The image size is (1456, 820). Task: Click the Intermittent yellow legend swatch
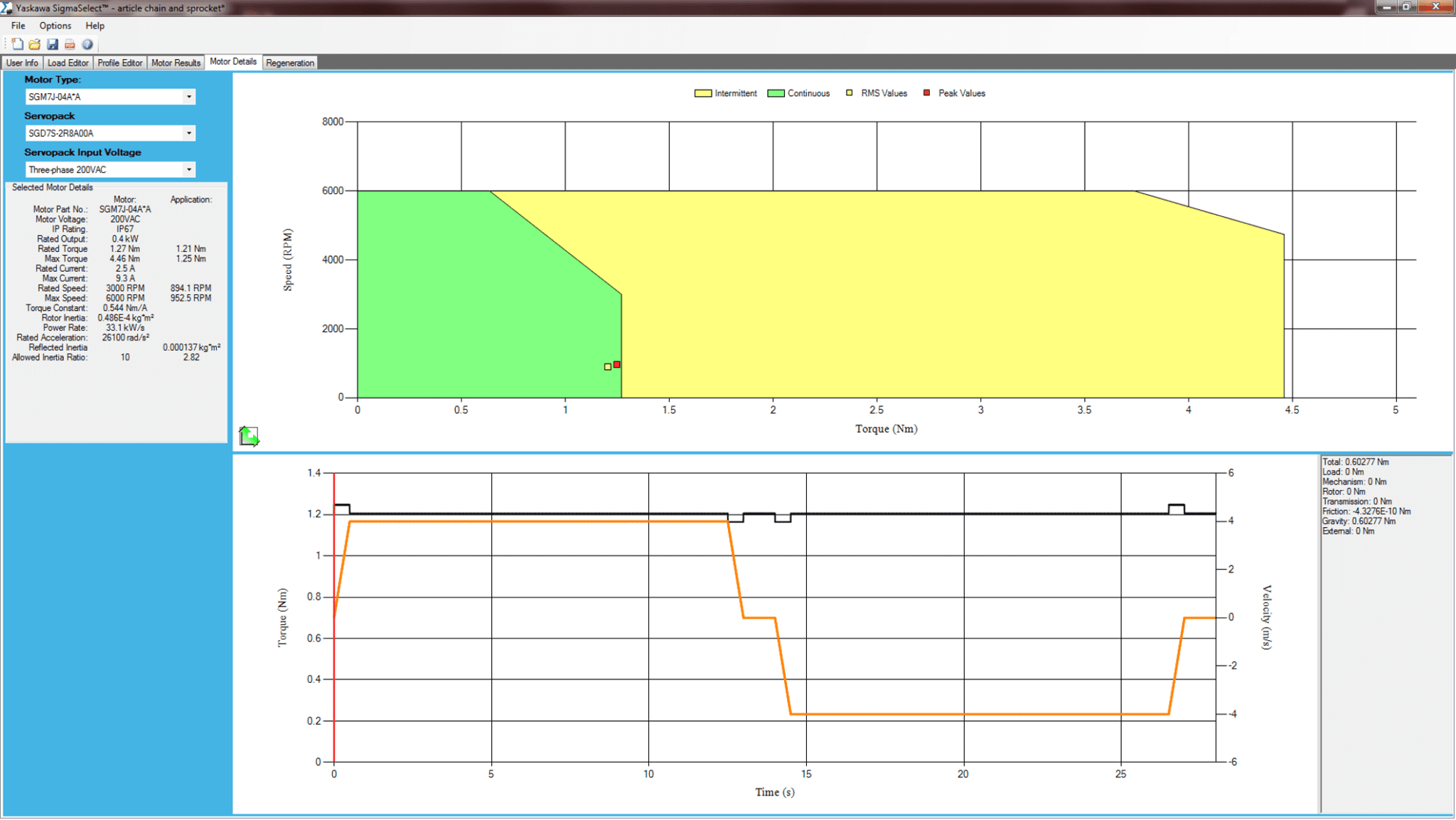point(702,94)
